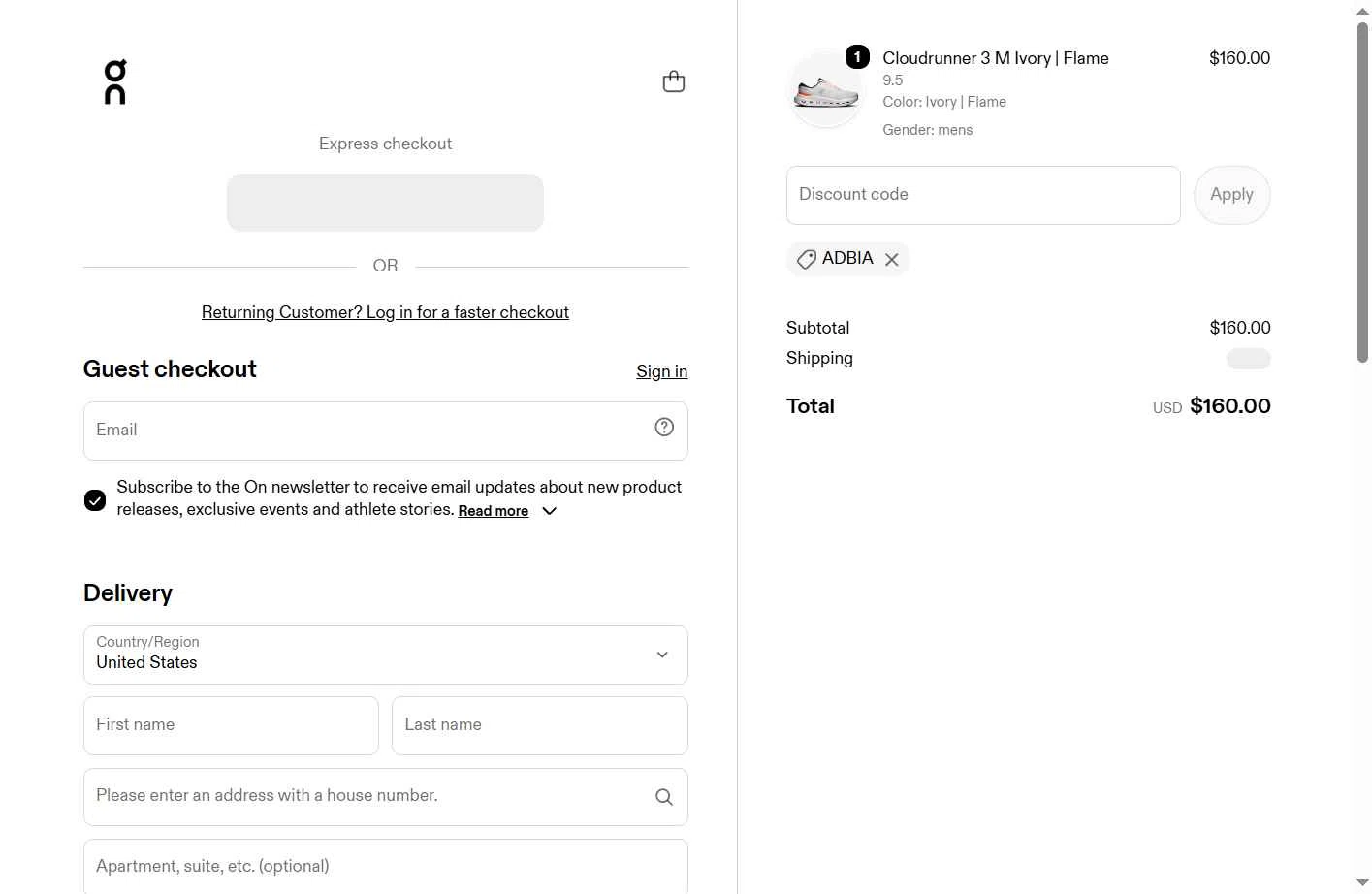The width and height of the screenshot is (1372, 894).
Task: Click the Cloudrunner 3 M Ivory | Flame title
Action: 996,58
